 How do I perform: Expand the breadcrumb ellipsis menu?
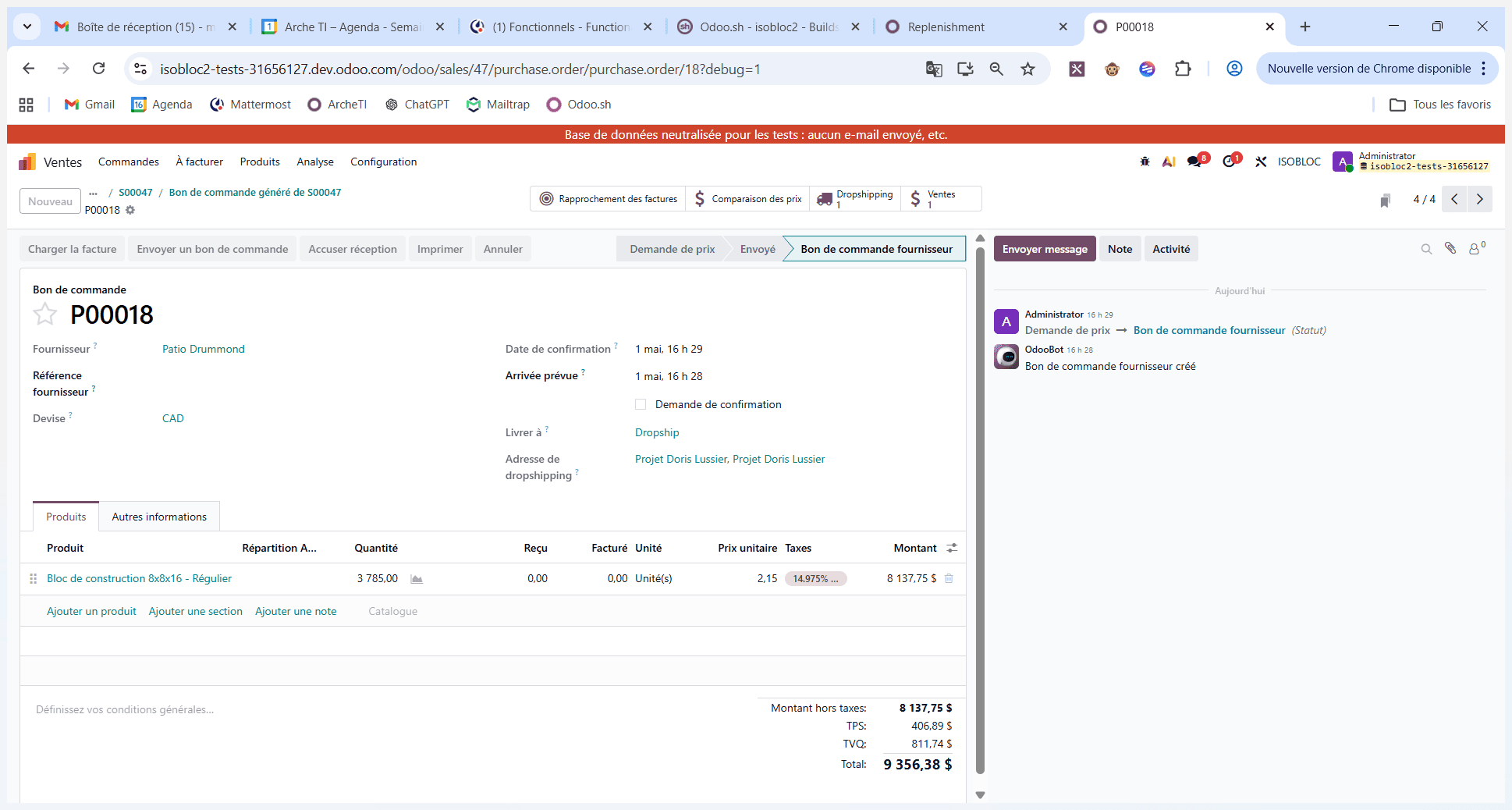tap(94, 193)
